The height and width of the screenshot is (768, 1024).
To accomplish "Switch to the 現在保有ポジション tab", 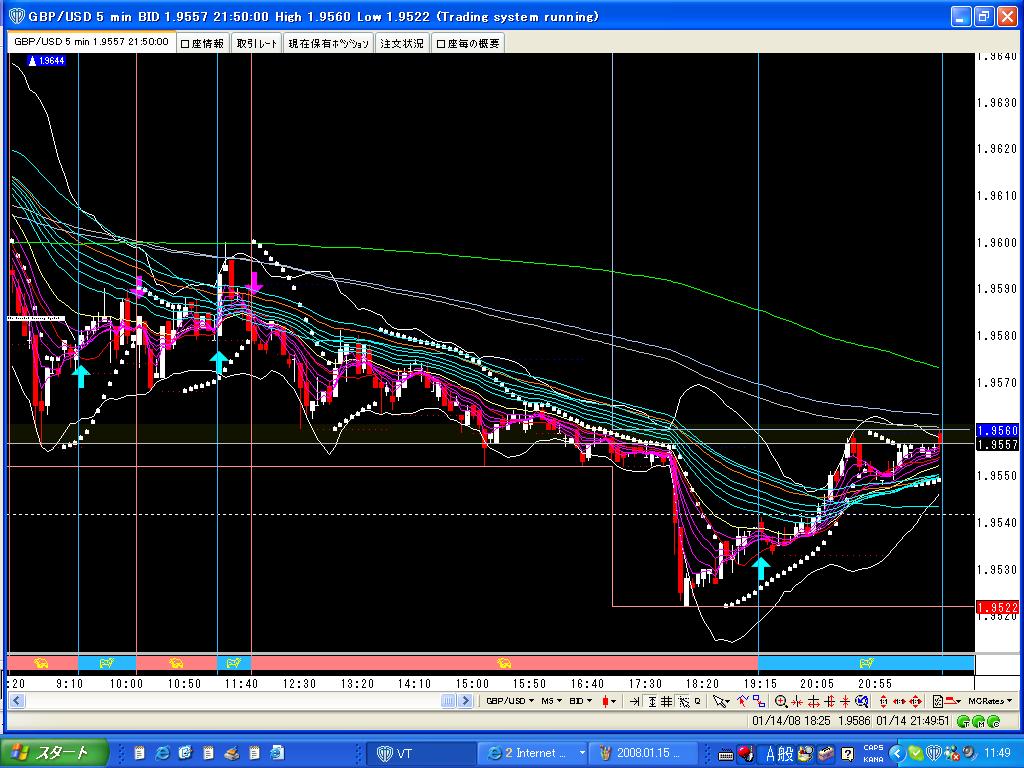I will click(x=328, y=43).
